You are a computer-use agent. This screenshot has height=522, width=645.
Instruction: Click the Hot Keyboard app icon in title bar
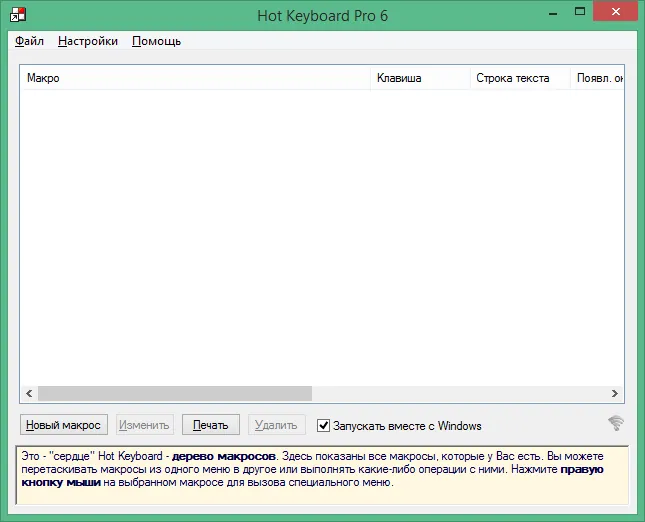click(18, 15)
